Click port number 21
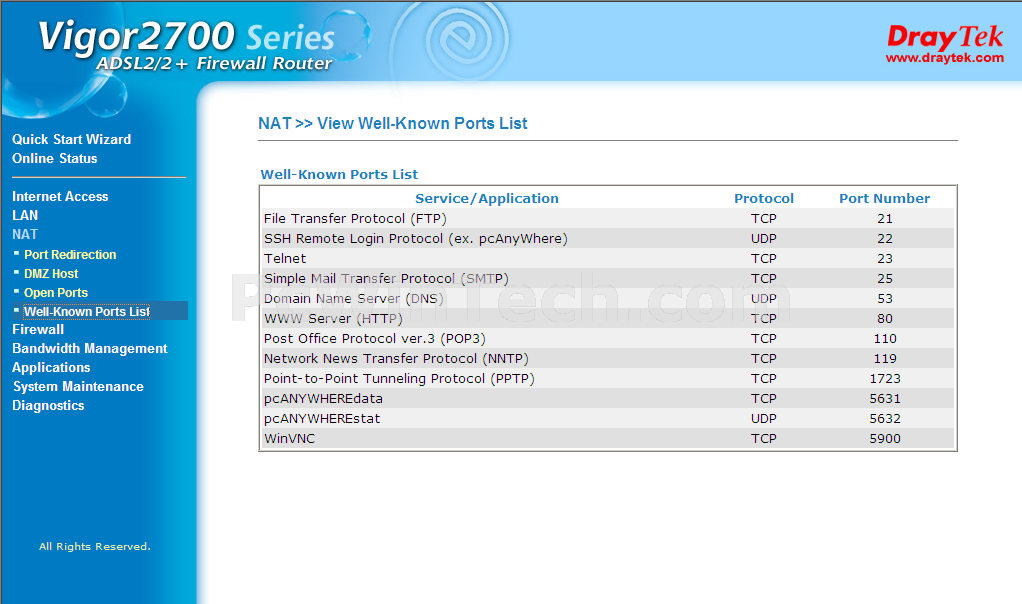Screen dimensions: 1022x604 pos(884,219)
